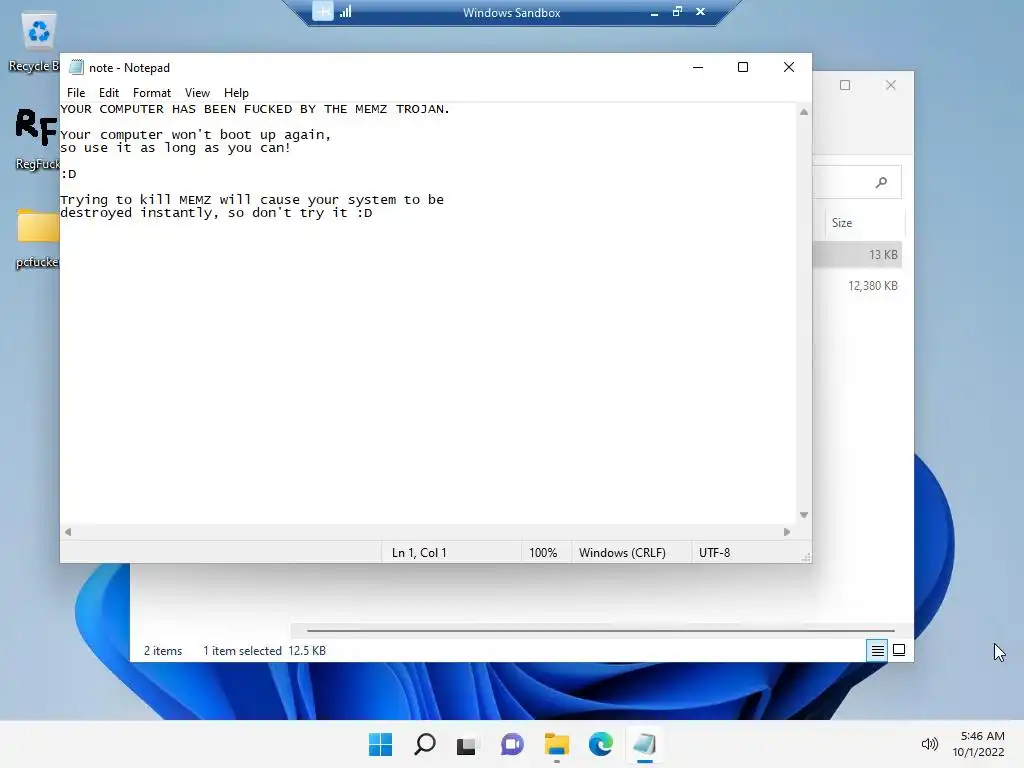Minimize the note - Notepad window
Viewport: 1024px width, 768px height.
click(x=697, y=67)
